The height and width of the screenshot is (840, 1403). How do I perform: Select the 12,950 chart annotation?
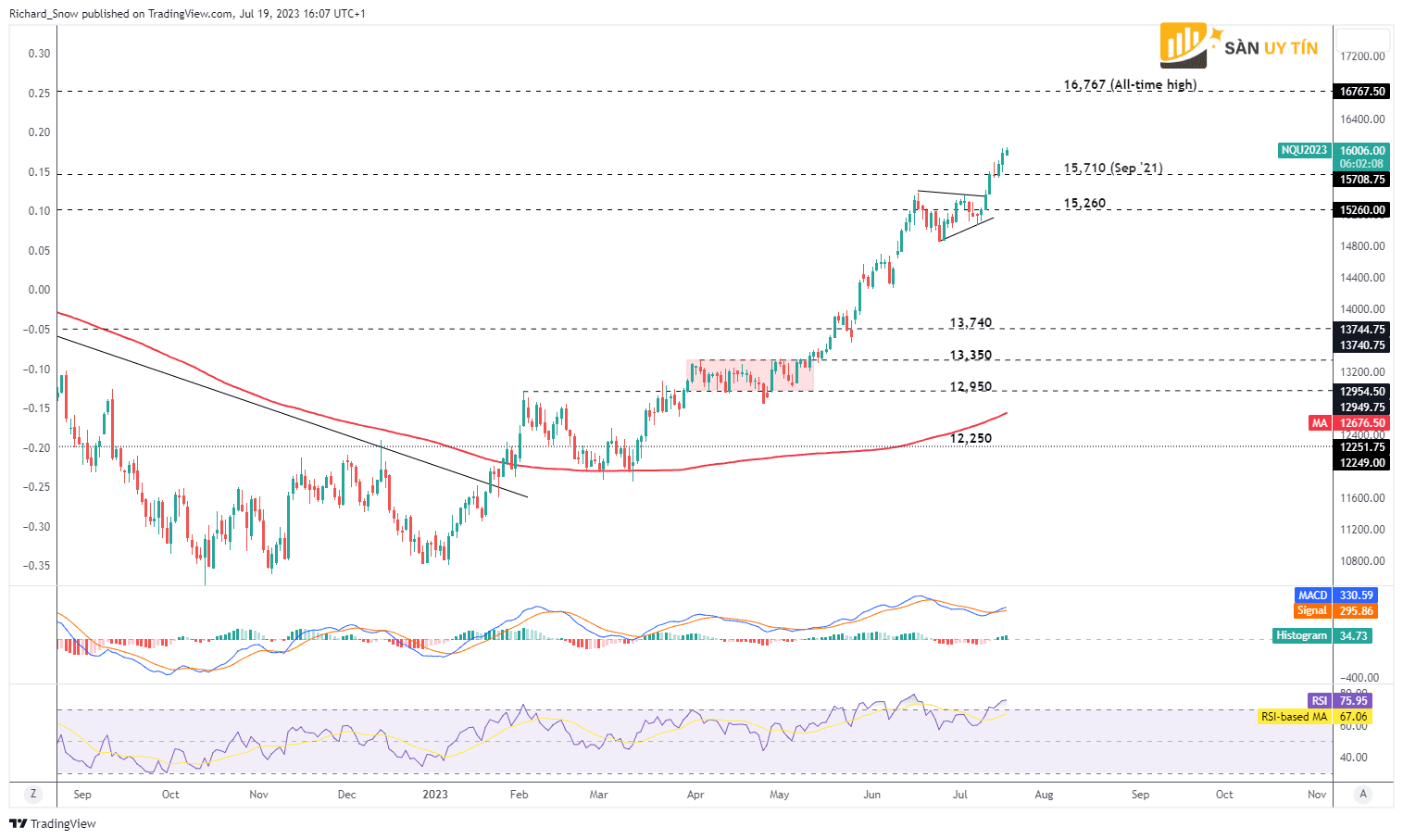971,386
